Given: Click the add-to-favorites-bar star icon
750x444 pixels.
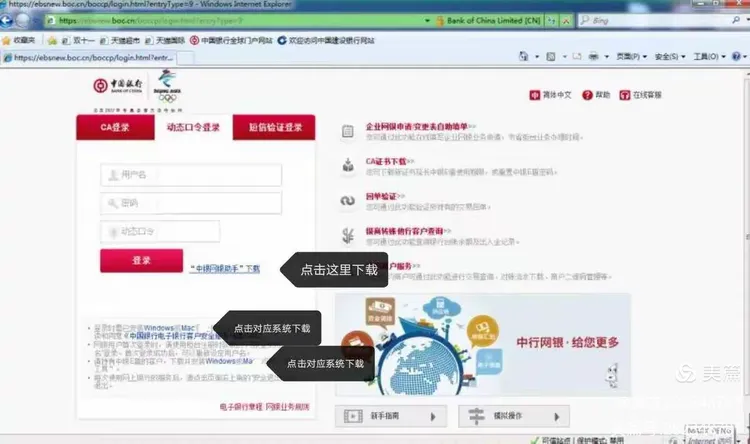Looking at the screenshot, I should pyautogui.click(x=52, y=41).
